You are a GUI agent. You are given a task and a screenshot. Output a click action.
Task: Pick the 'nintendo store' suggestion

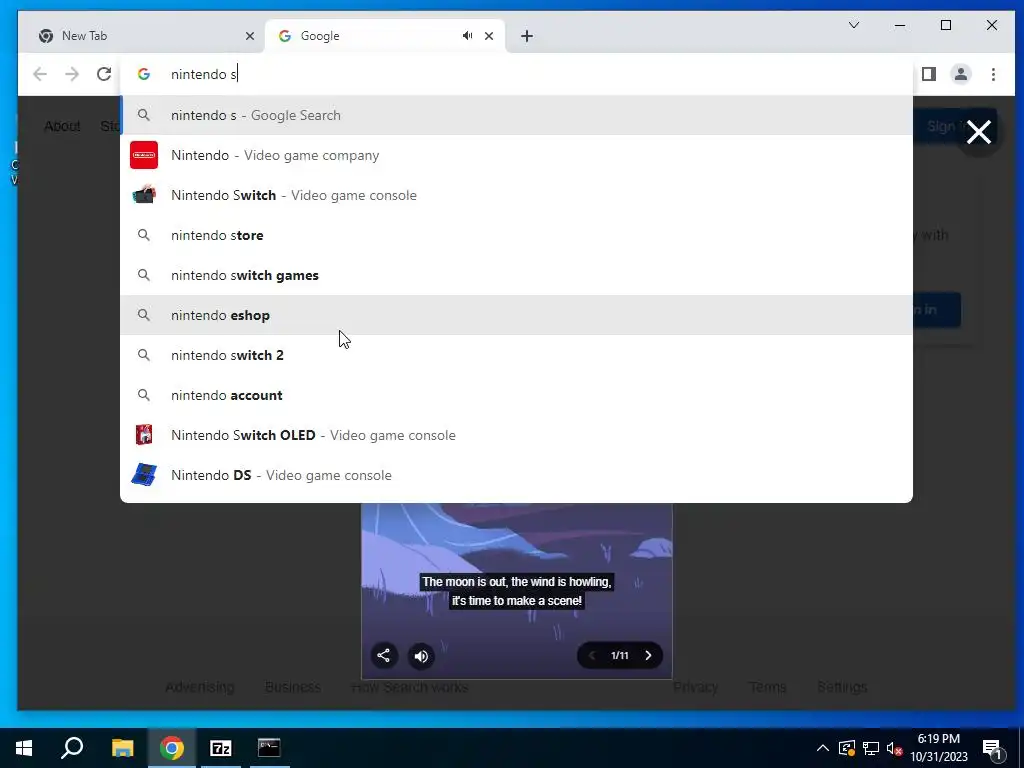[516, 235]
